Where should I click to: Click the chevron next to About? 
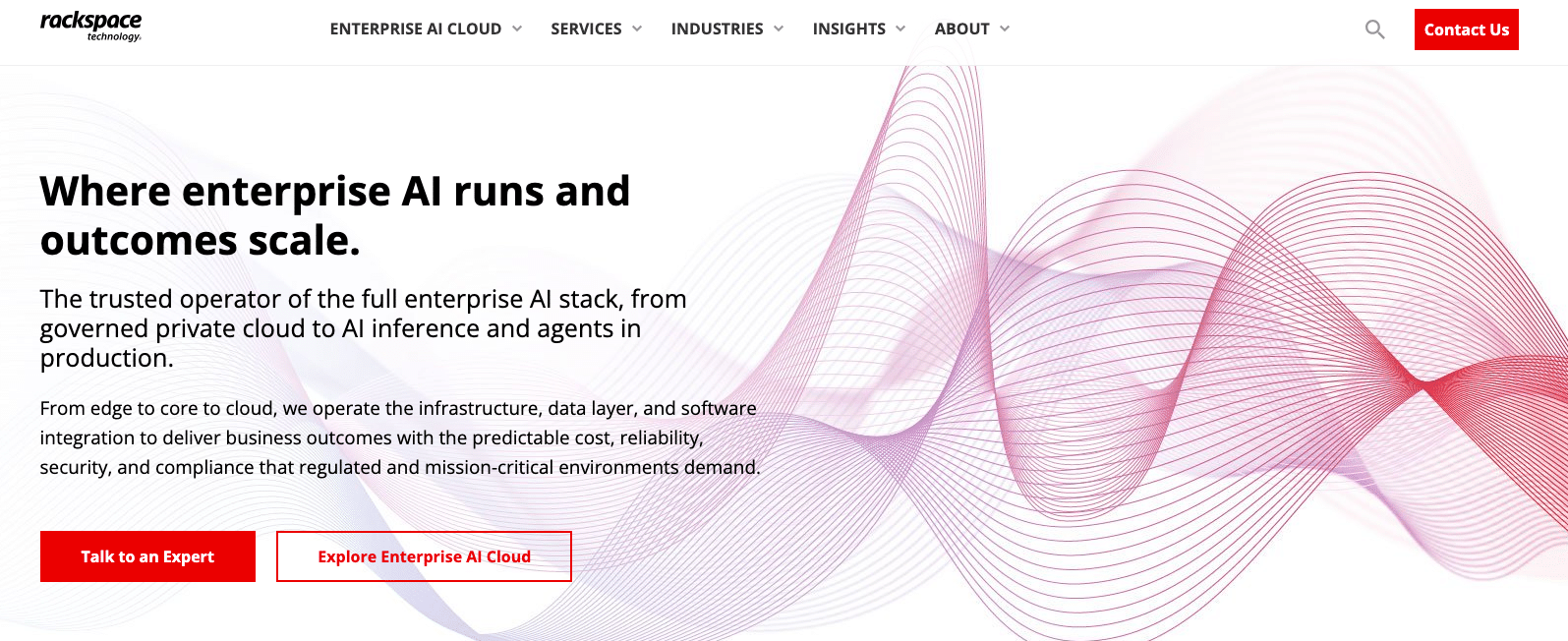(1005, 29)
